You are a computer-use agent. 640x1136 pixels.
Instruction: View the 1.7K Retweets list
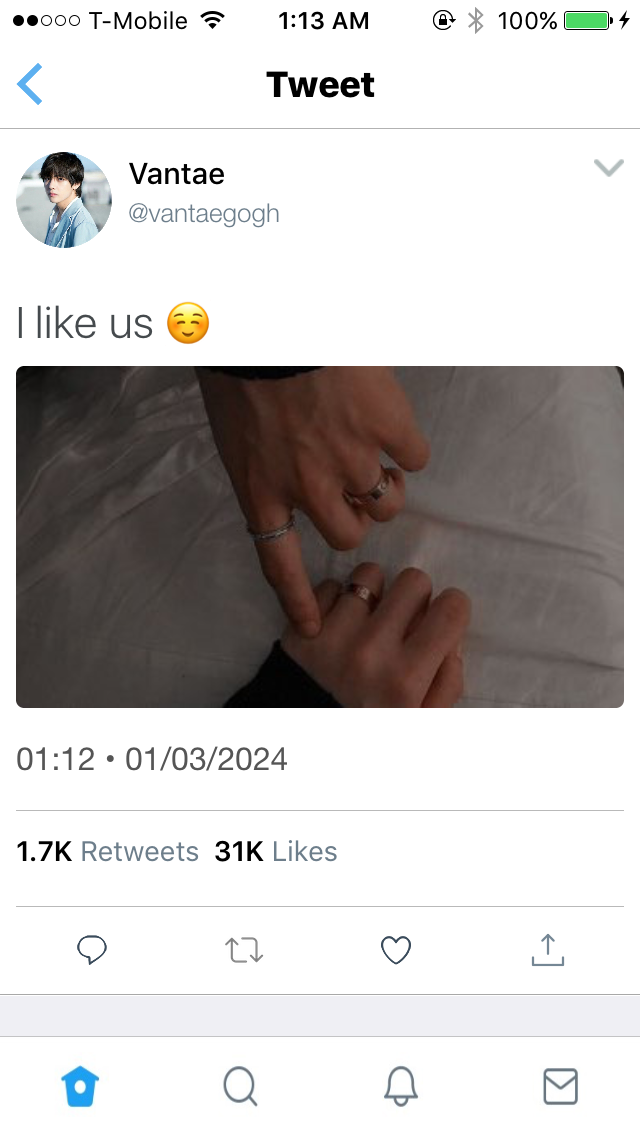tap(107, 851)
